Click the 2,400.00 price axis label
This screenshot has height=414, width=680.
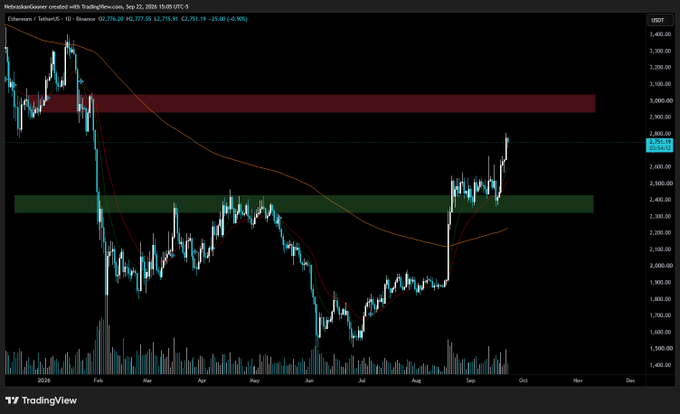[x=661, y=199]
